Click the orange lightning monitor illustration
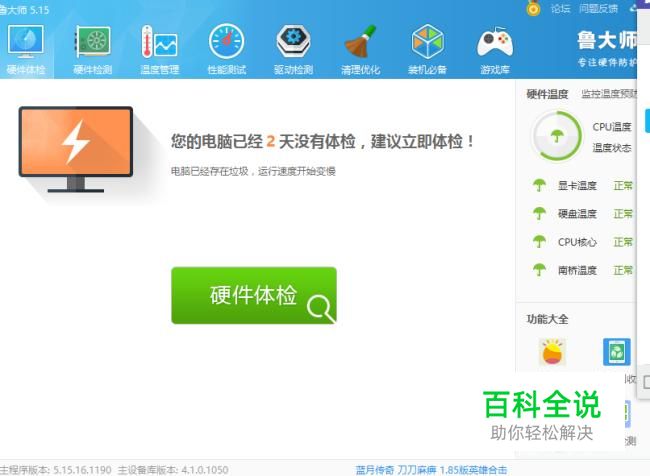The height and width of the screenshot is (476, 650). (x=76, y=149)
